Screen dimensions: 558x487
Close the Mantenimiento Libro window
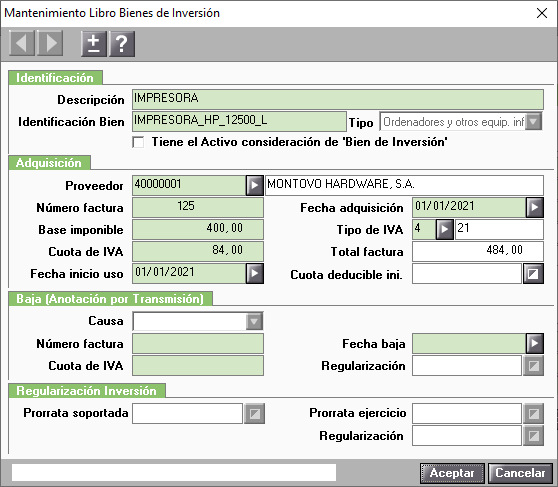click(x=542, y=13)
